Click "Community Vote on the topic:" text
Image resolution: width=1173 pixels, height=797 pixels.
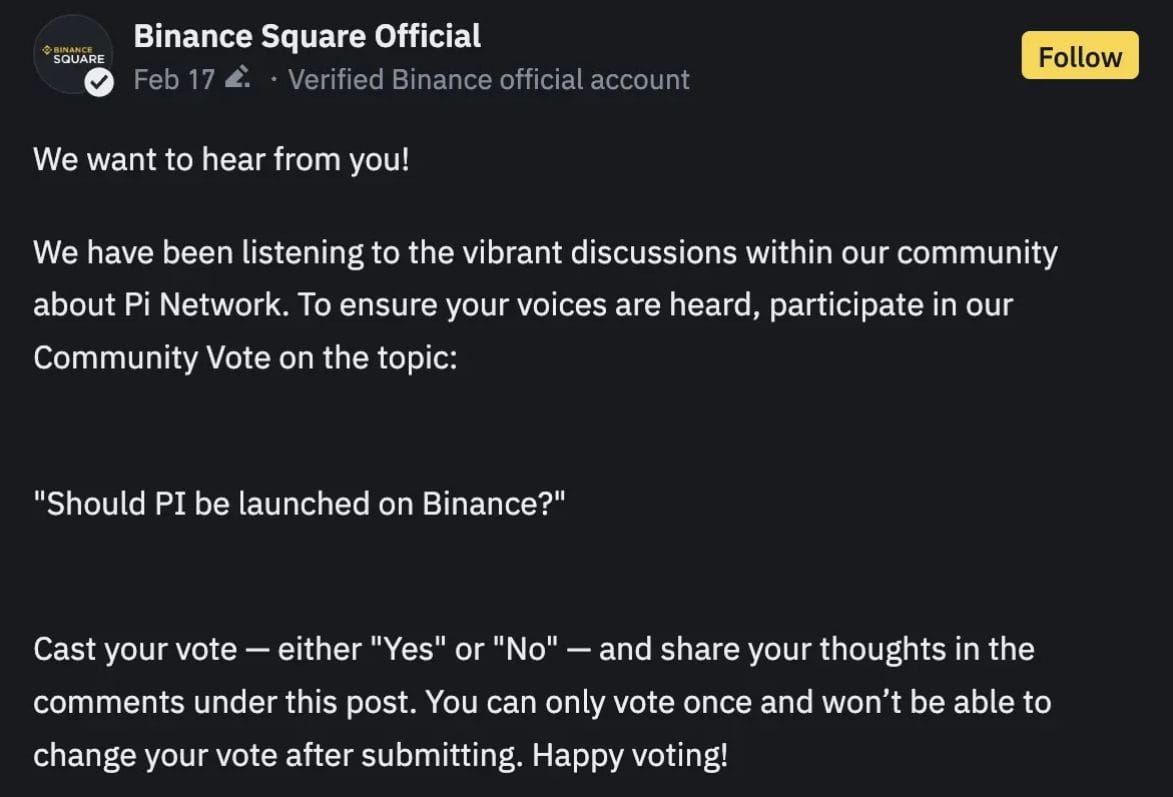point(245,357)
